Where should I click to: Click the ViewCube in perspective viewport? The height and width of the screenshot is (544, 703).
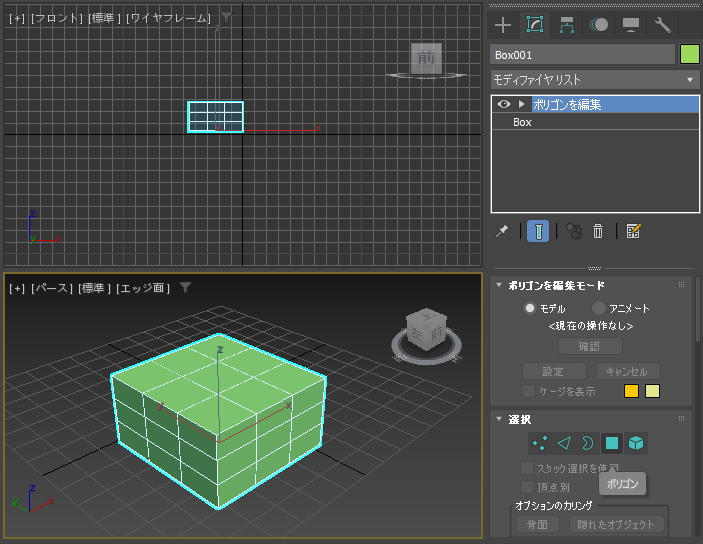[x=426, y=328]
